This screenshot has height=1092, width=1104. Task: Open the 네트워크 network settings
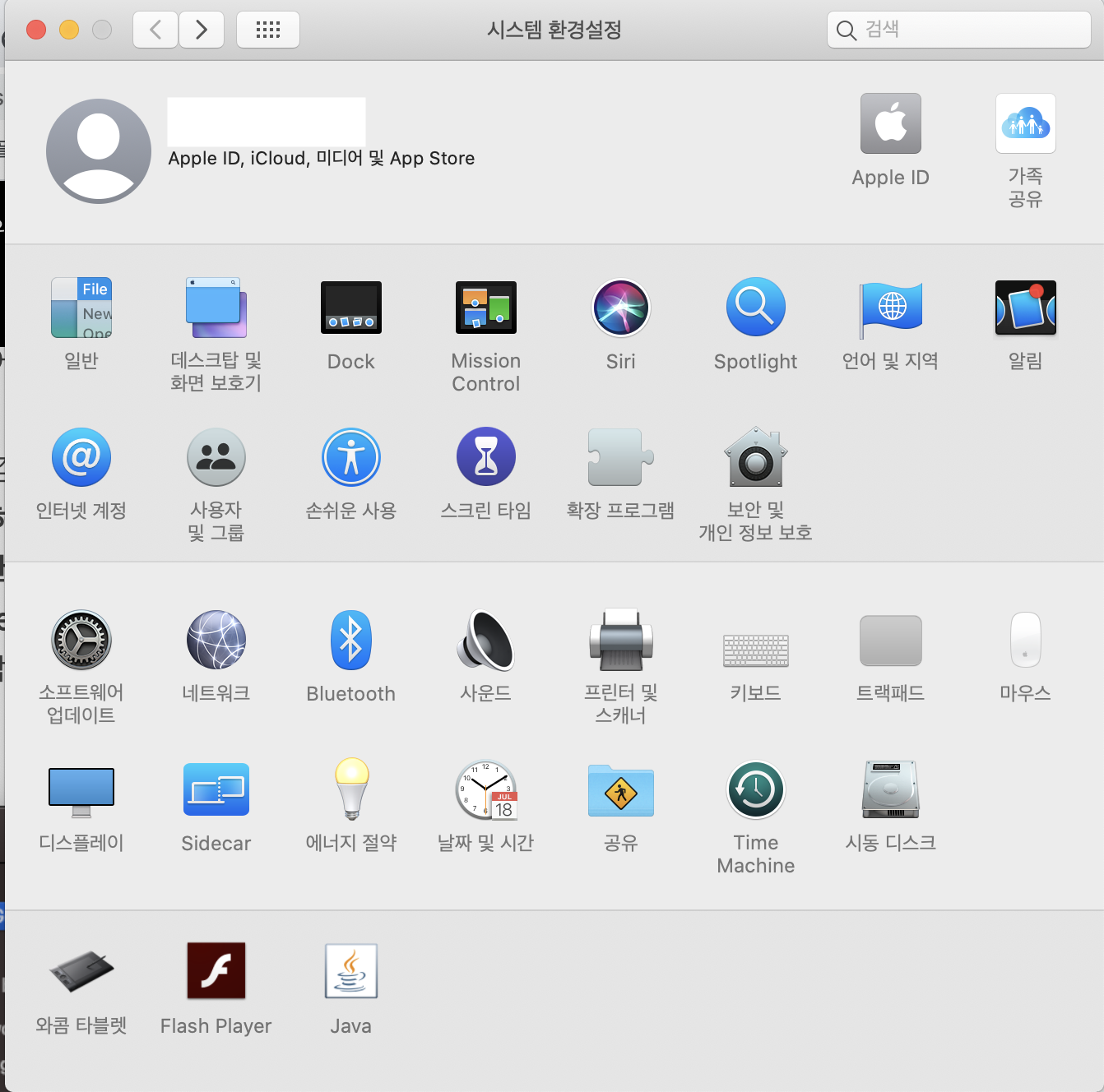click(x=216, y=640)
